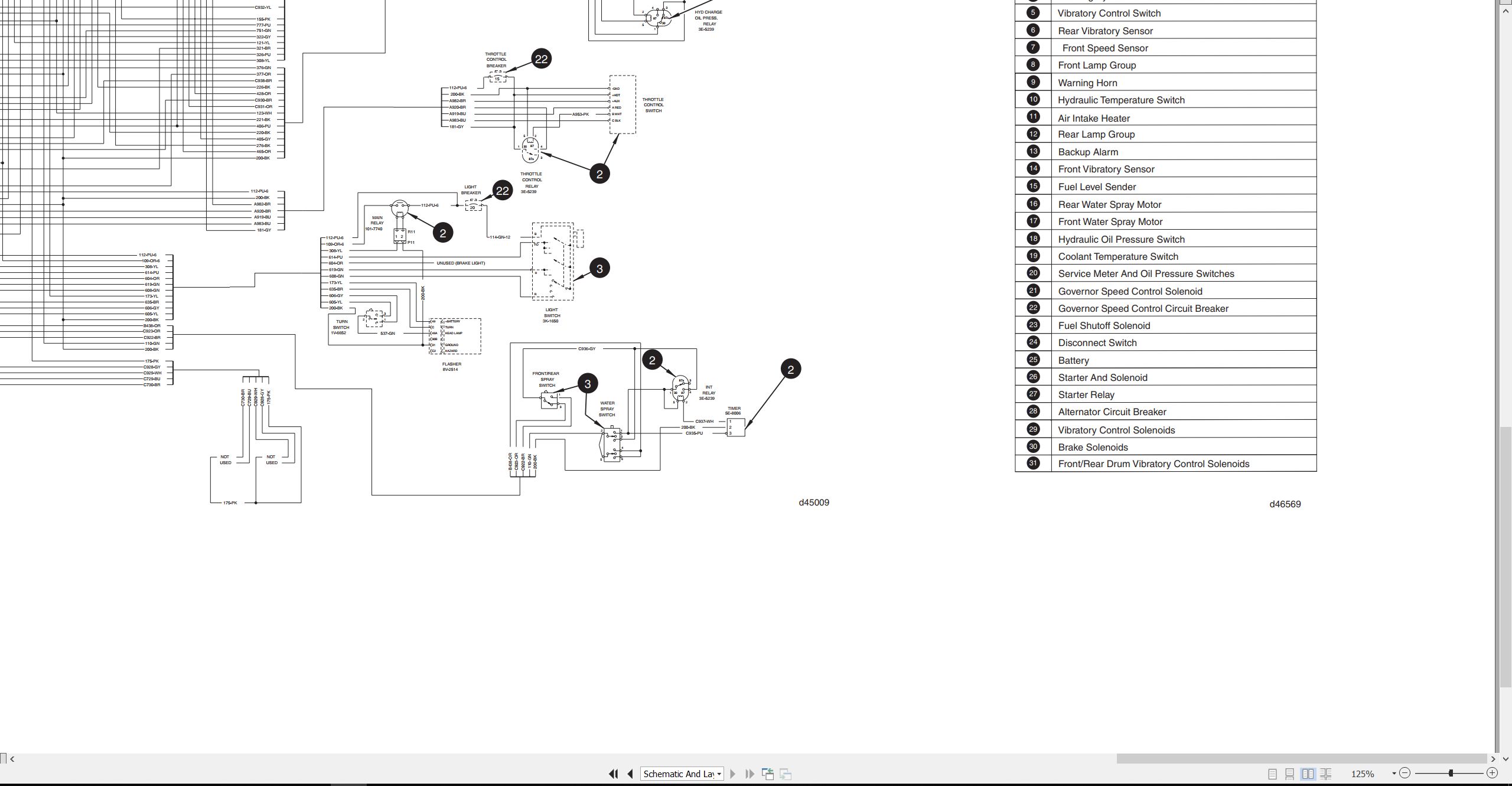1512x786 pixels.
Task: Click the horizontal scrollbar thumb
Action: [1301, 759]
